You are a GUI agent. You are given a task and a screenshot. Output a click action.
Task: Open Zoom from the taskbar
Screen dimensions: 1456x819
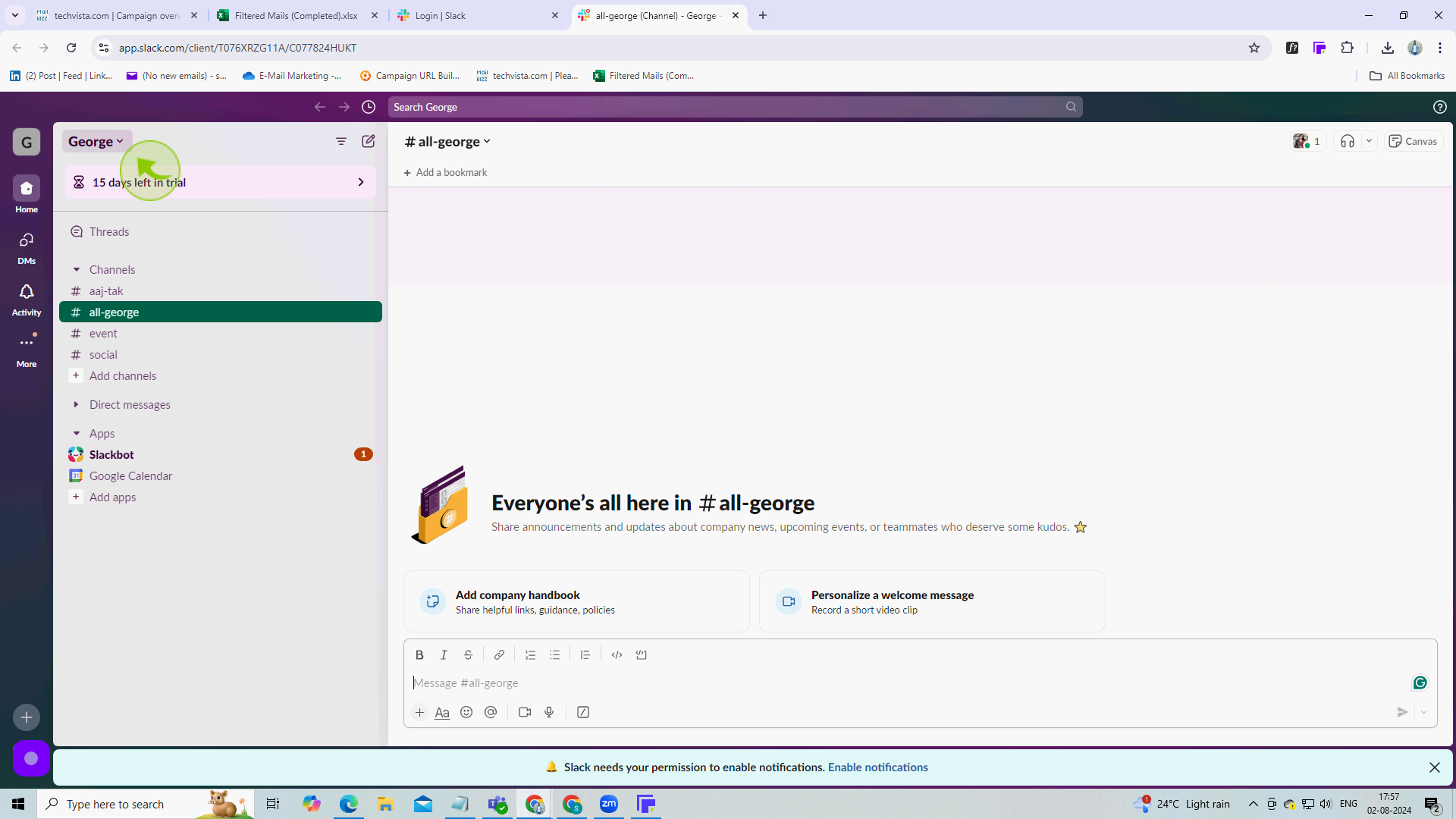pyautogui.click(x=608, y=804)
